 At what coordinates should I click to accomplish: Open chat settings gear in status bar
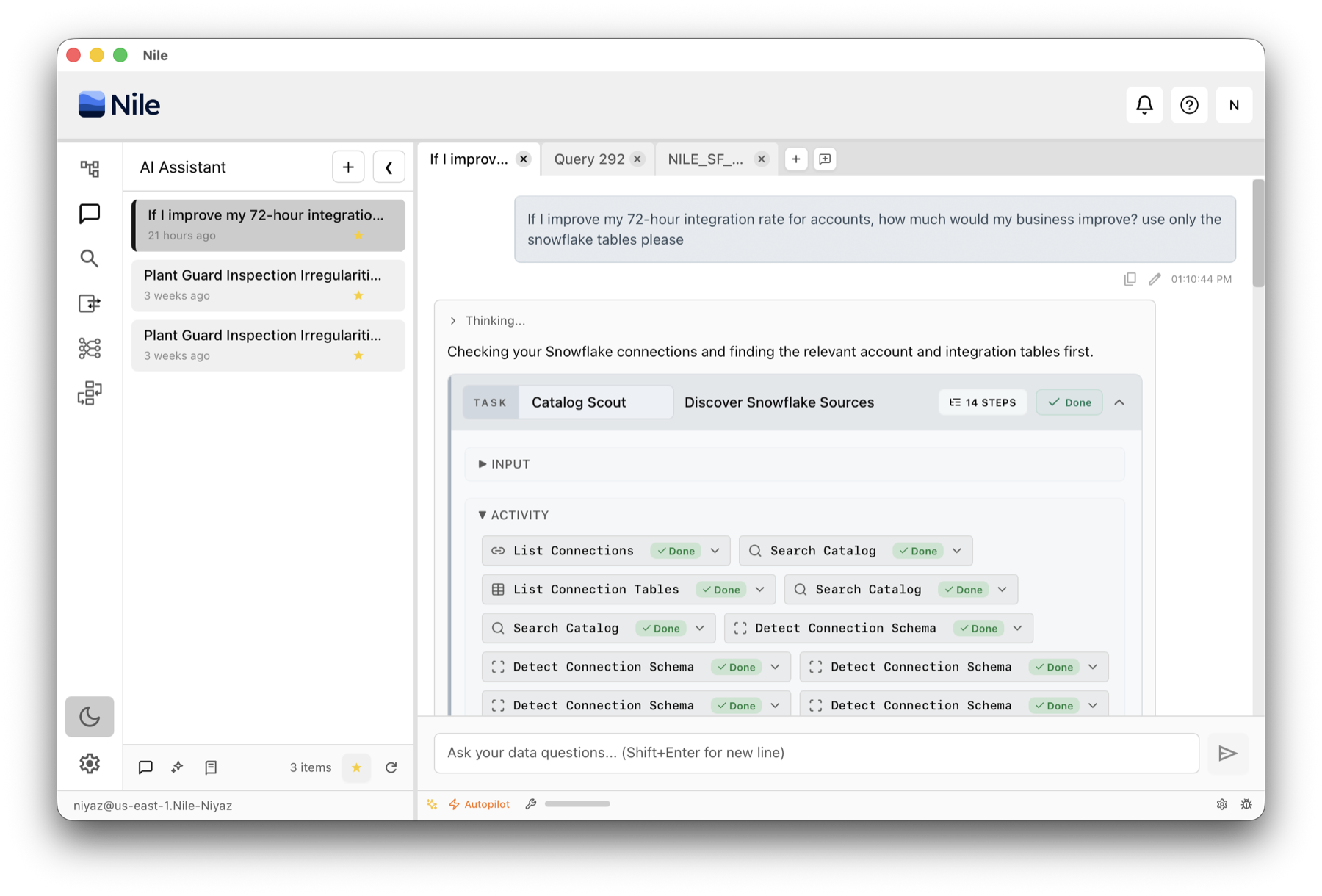tap(1222, 804)
